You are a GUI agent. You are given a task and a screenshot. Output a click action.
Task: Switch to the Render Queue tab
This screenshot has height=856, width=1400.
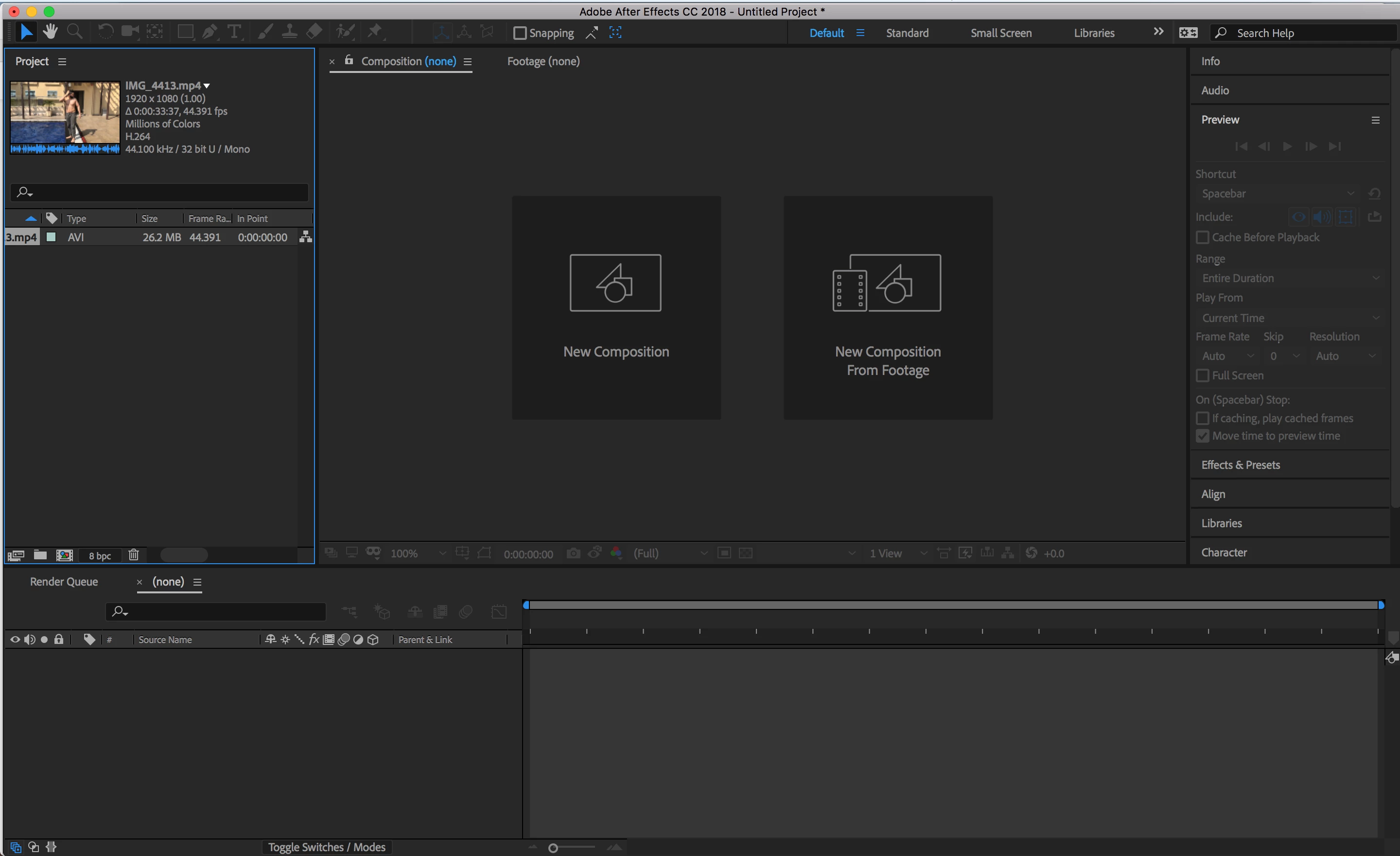point(64,582)
